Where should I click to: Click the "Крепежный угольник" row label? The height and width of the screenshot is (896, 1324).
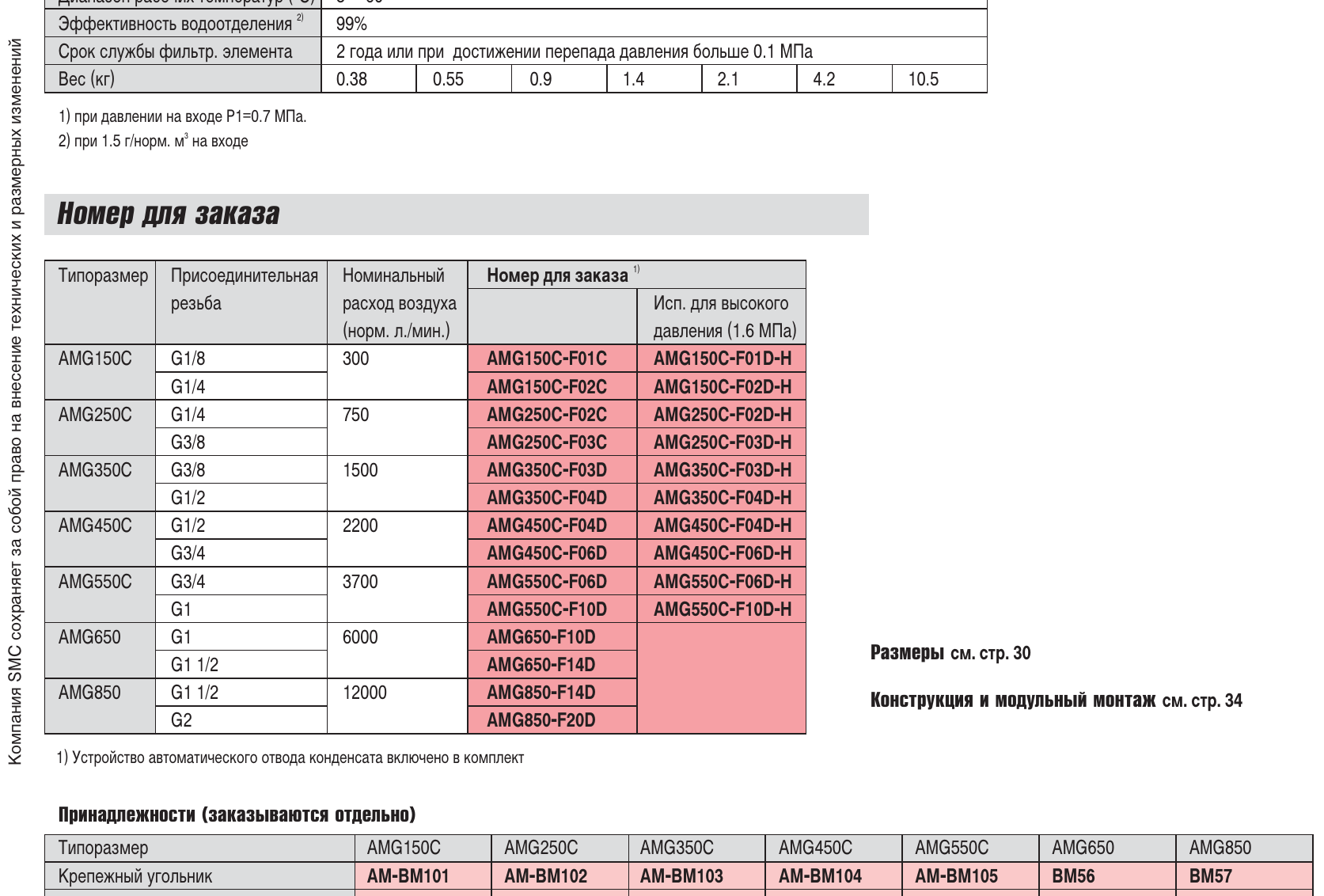tap(135, 876)
